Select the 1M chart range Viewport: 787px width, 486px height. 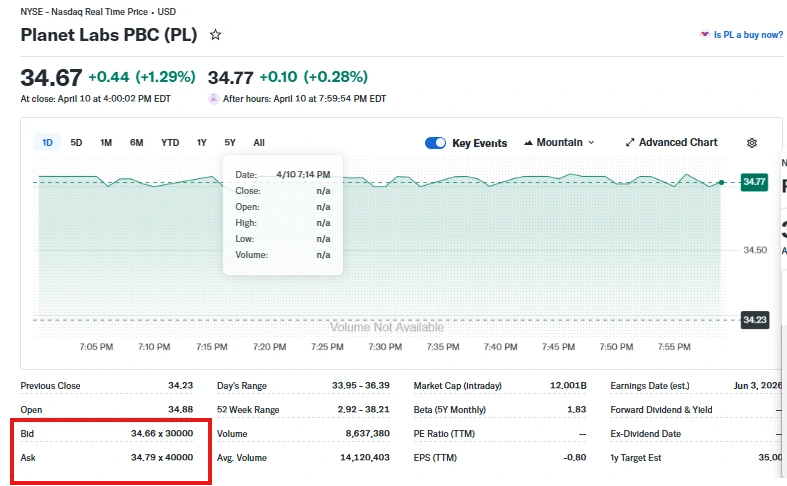[106, 143]
